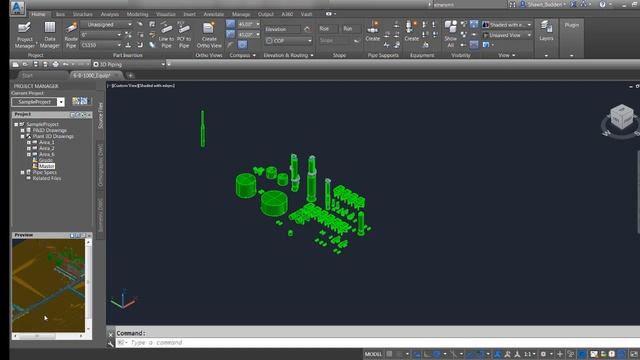Open the Analysis ribbon tab
640x360 pixels.
(x=109, y=14)
